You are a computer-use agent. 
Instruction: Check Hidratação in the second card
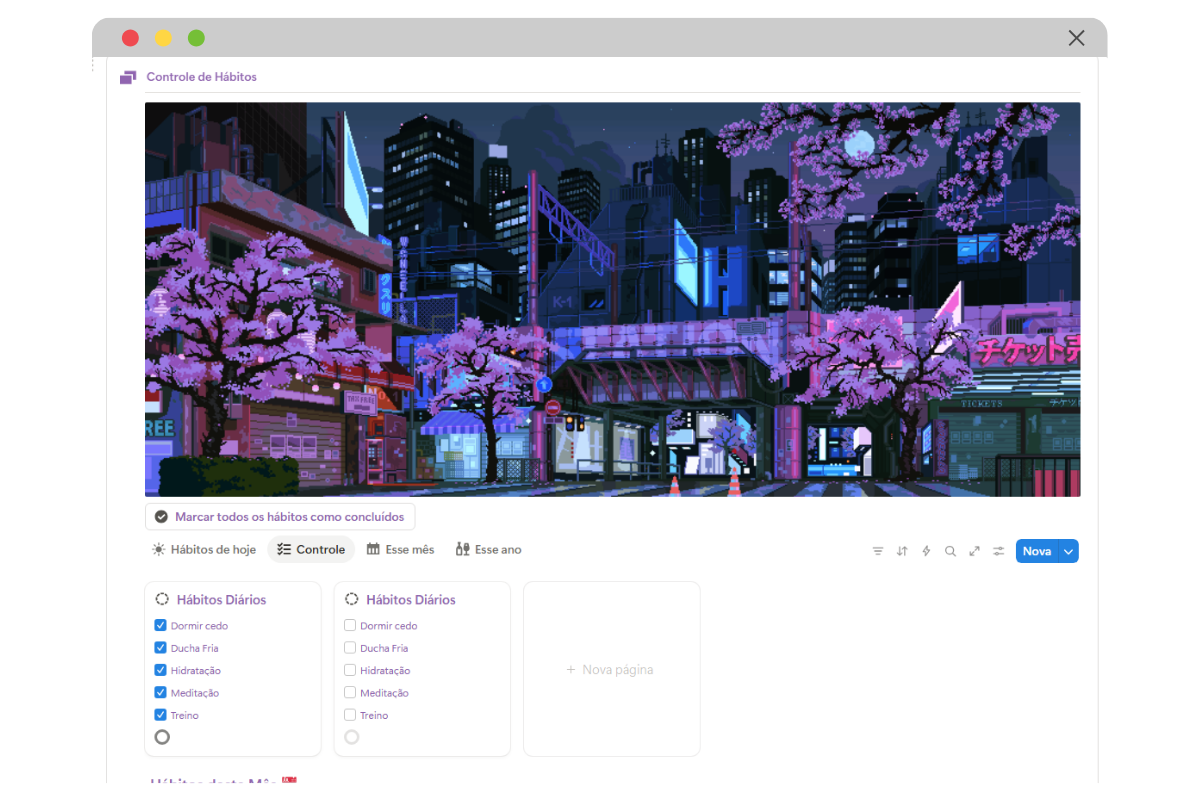[x=350, y=670]
